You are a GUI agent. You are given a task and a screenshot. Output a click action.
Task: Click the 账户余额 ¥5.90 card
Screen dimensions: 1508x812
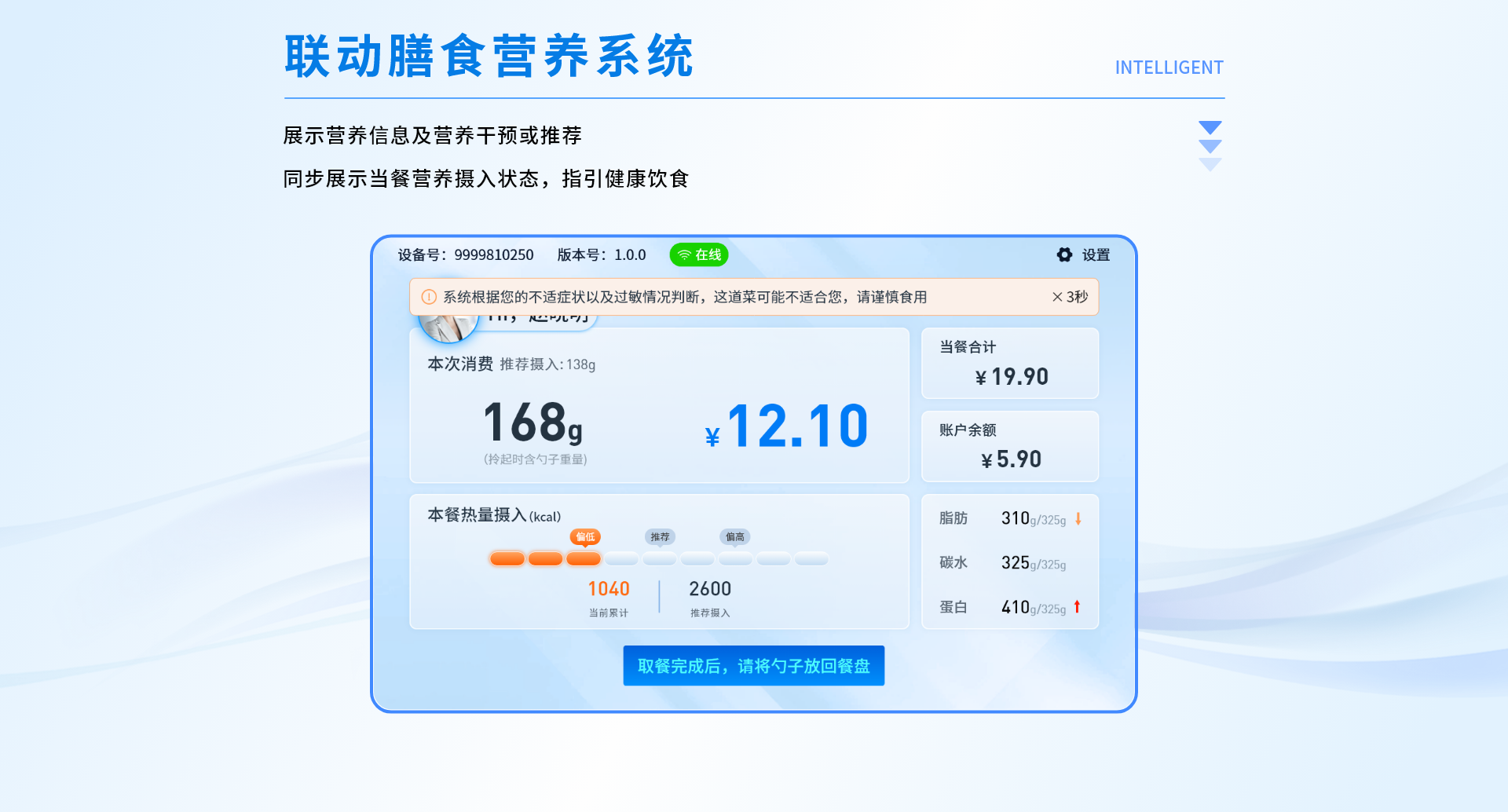tap(1009, 446)
